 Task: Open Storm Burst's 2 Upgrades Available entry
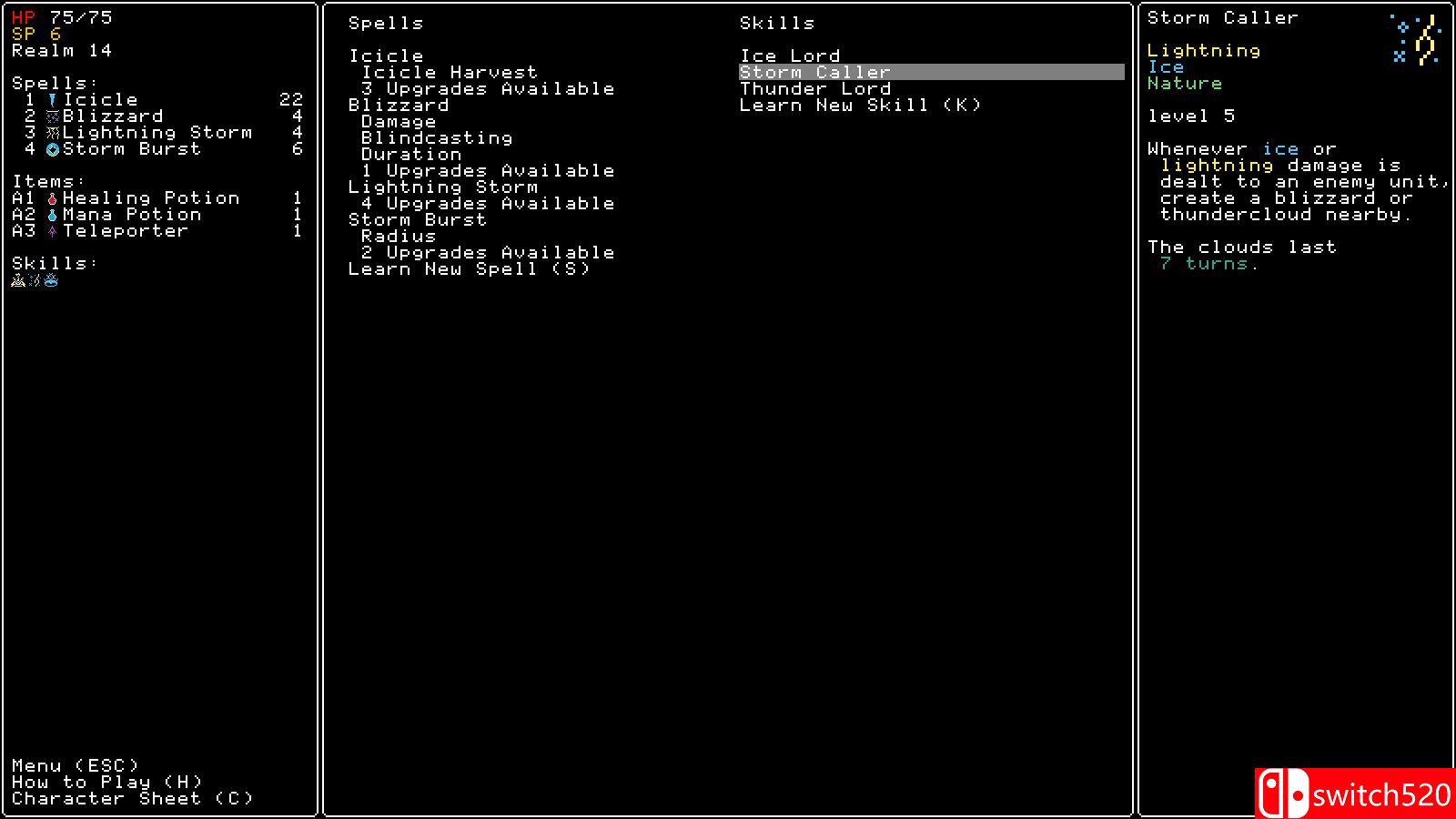coord(488,252)
